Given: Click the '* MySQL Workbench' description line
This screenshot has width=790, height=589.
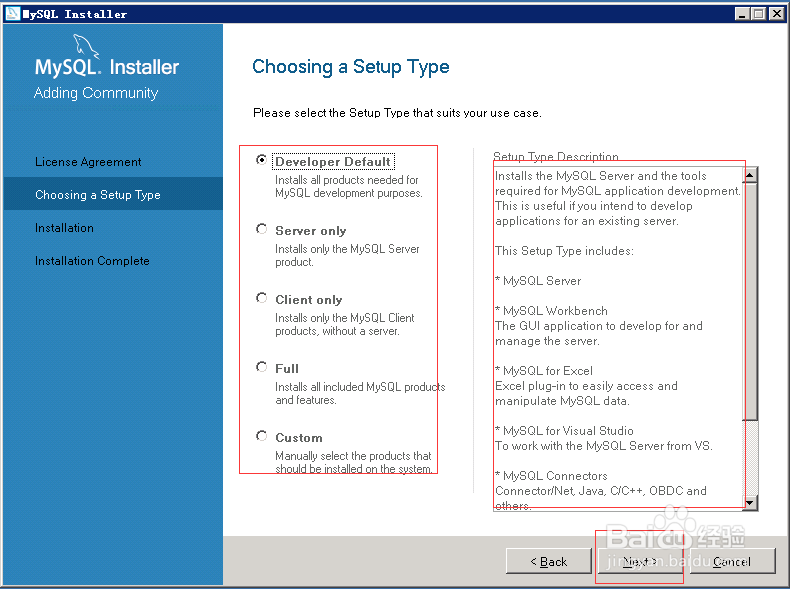Looking at the screenshot, I should pyautogui.click(x=551, y=311).
